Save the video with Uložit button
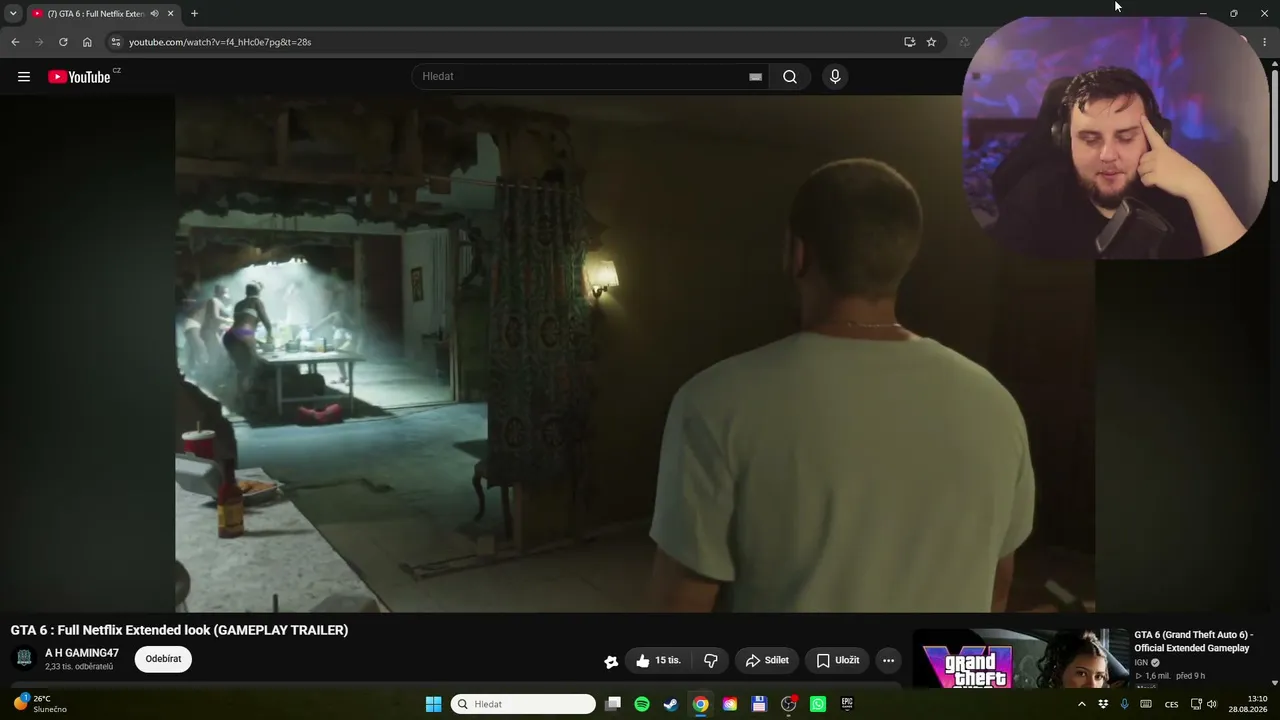The image size is (1280, 720). [x=838, y=660]
